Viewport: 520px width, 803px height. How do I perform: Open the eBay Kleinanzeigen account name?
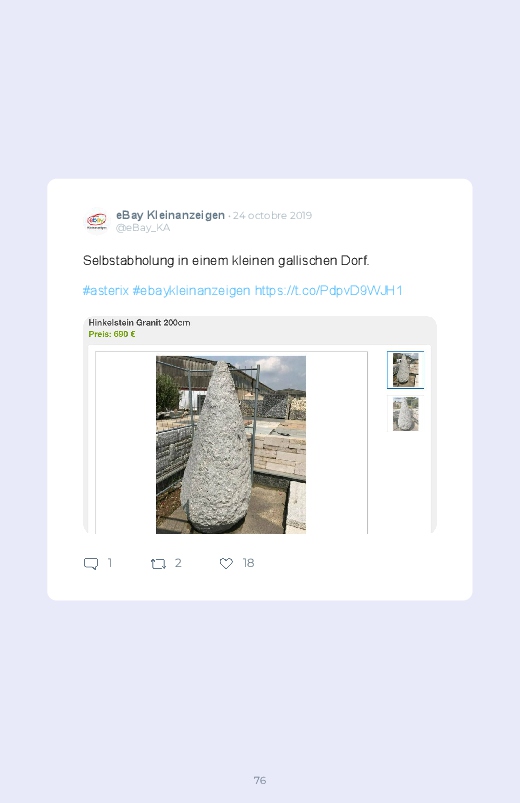170,215
